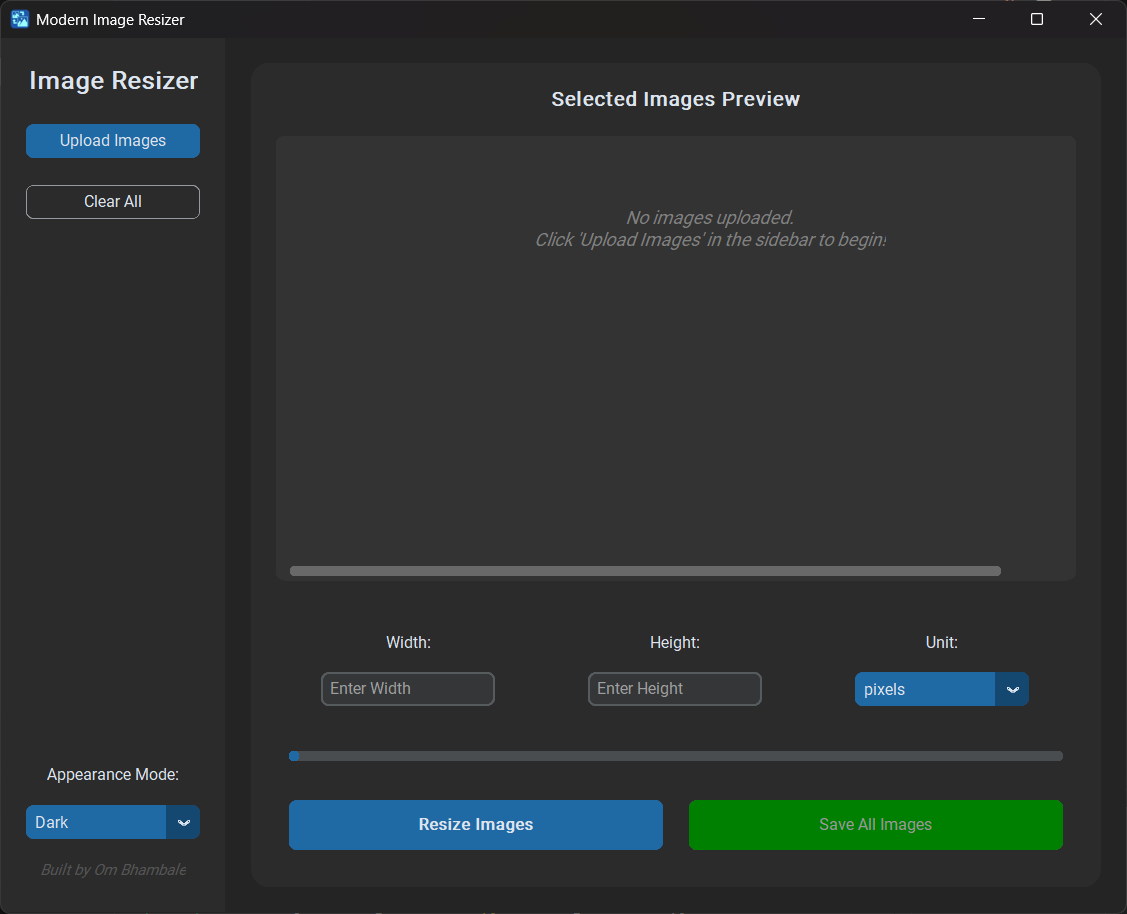The height and width of the screenshot is (914, 1127).
Task: Click the Appearance Mode dropdown arrow
Action: coord(183,822)
